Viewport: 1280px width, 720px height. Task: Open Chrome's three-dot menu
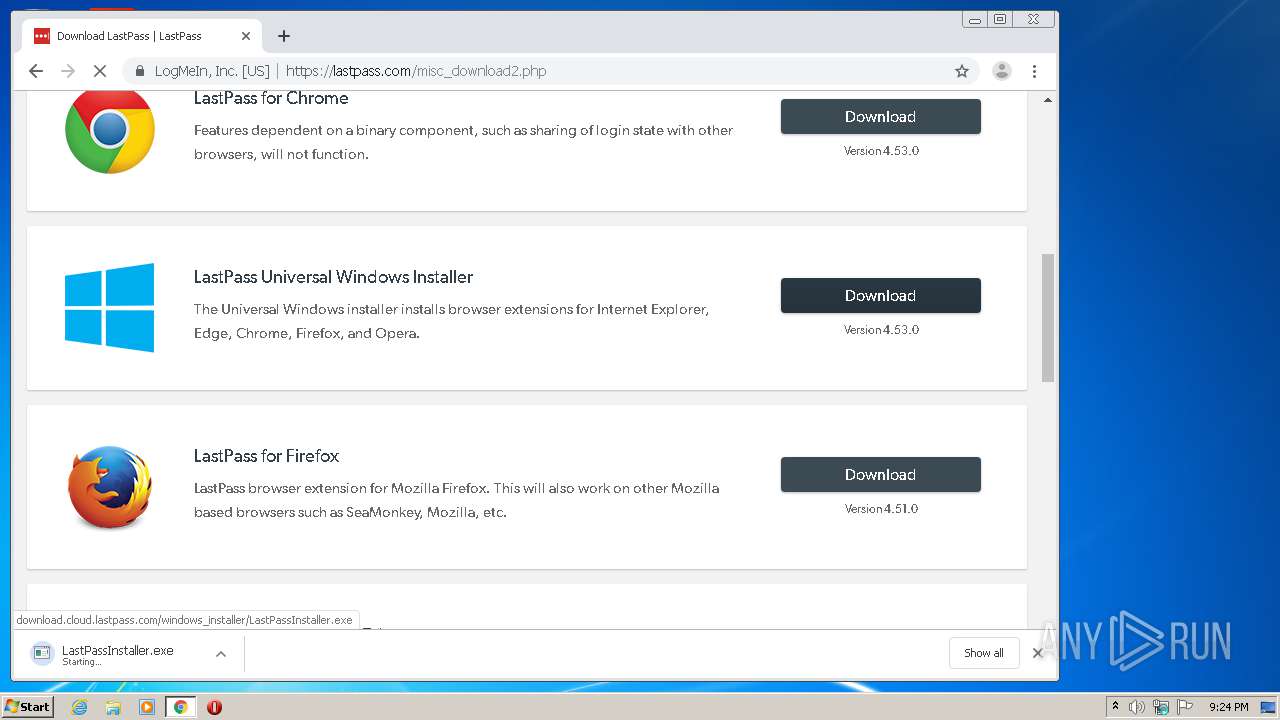coord(1034,71)
